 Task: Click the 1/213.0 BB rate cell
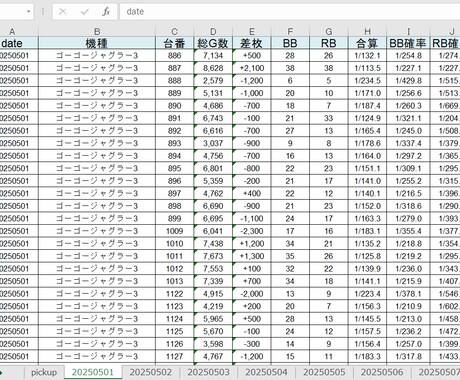pos(408,319)
